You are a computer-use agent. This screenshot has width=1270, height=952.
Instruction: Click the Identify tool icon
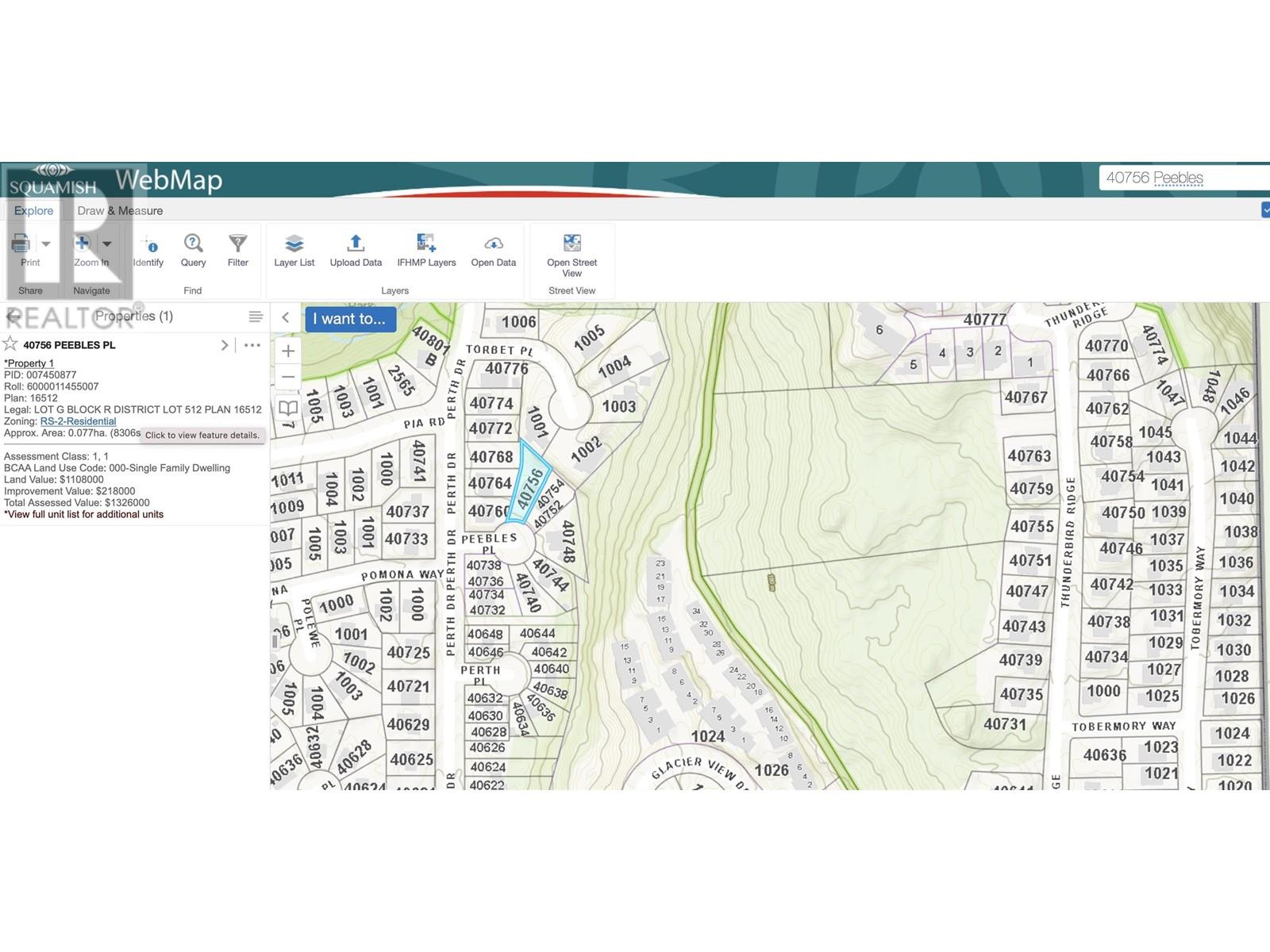click(x=148, y=244)
